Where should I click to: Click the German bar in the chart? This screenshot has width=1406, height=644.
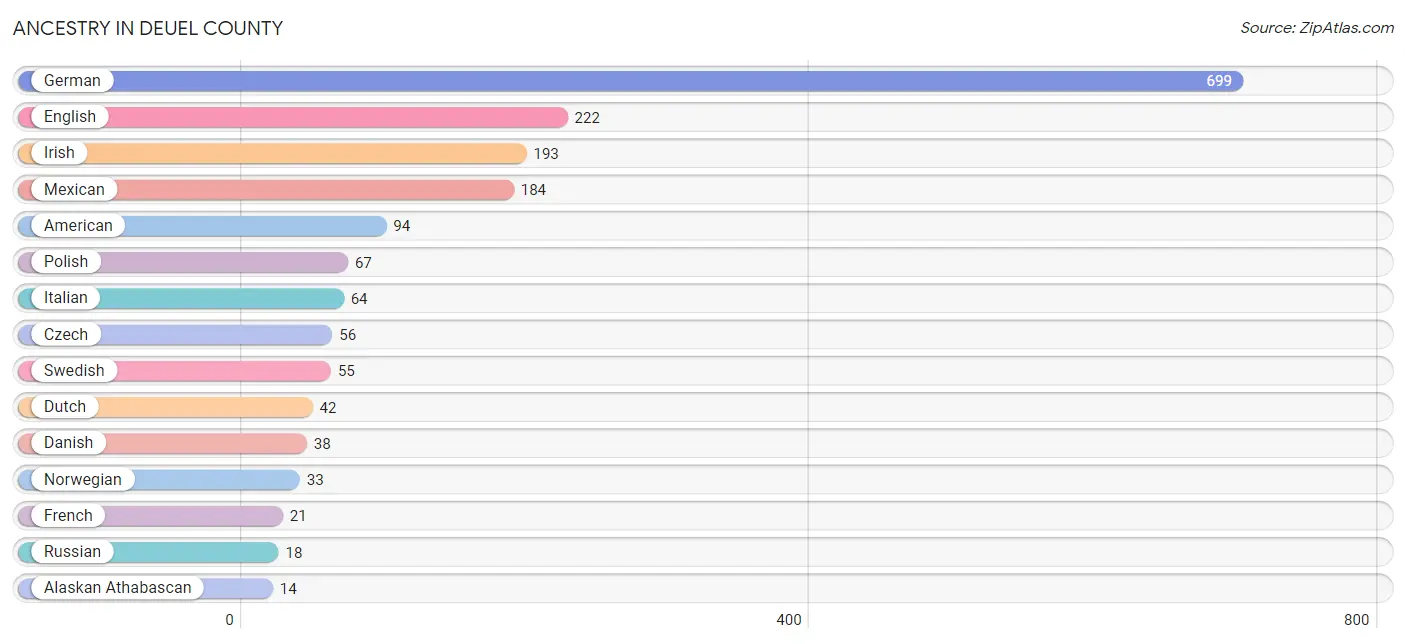point(630,81)
